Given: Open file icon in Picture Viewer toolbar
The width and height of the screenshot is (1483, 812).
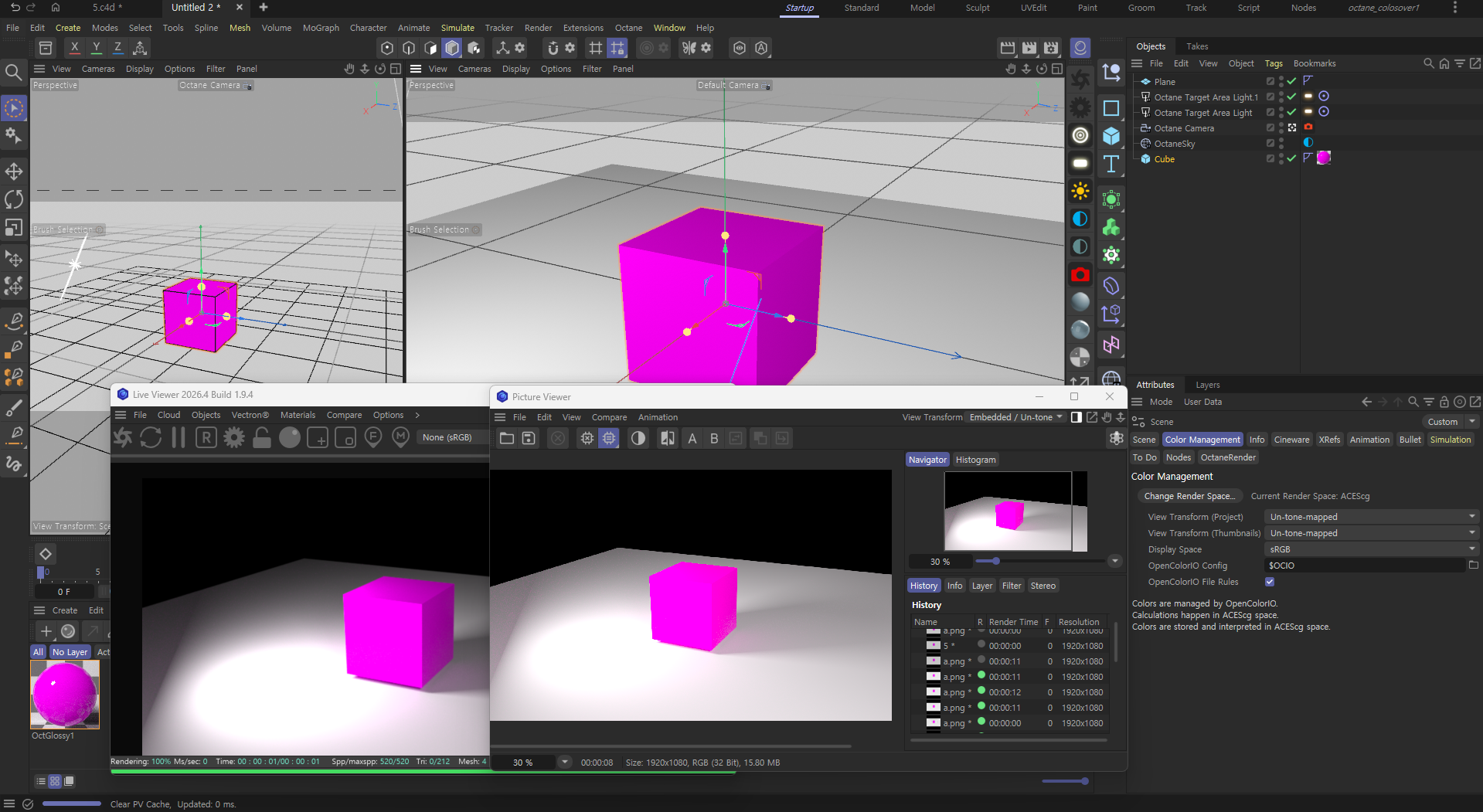Looking at the screenshot, I should coord(507,439).
